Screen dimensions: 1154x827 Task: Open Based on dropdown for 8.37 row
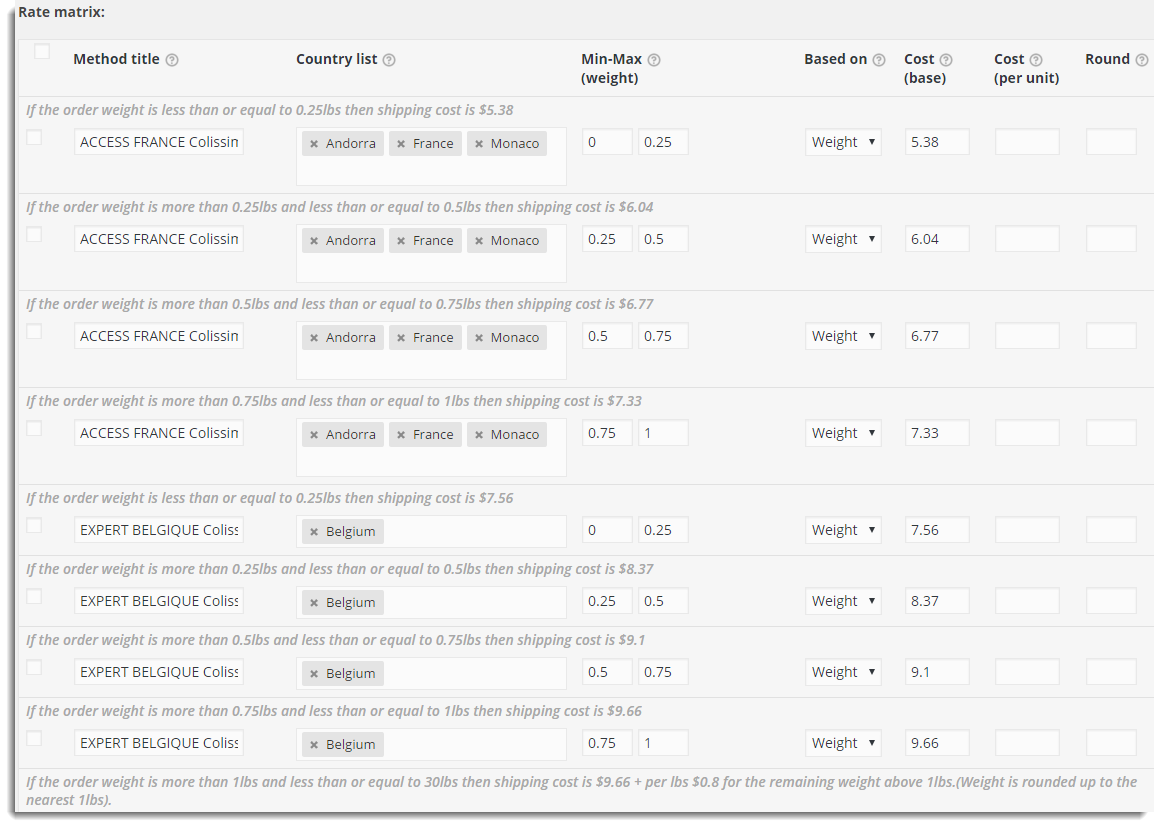(x=843, y=601)
